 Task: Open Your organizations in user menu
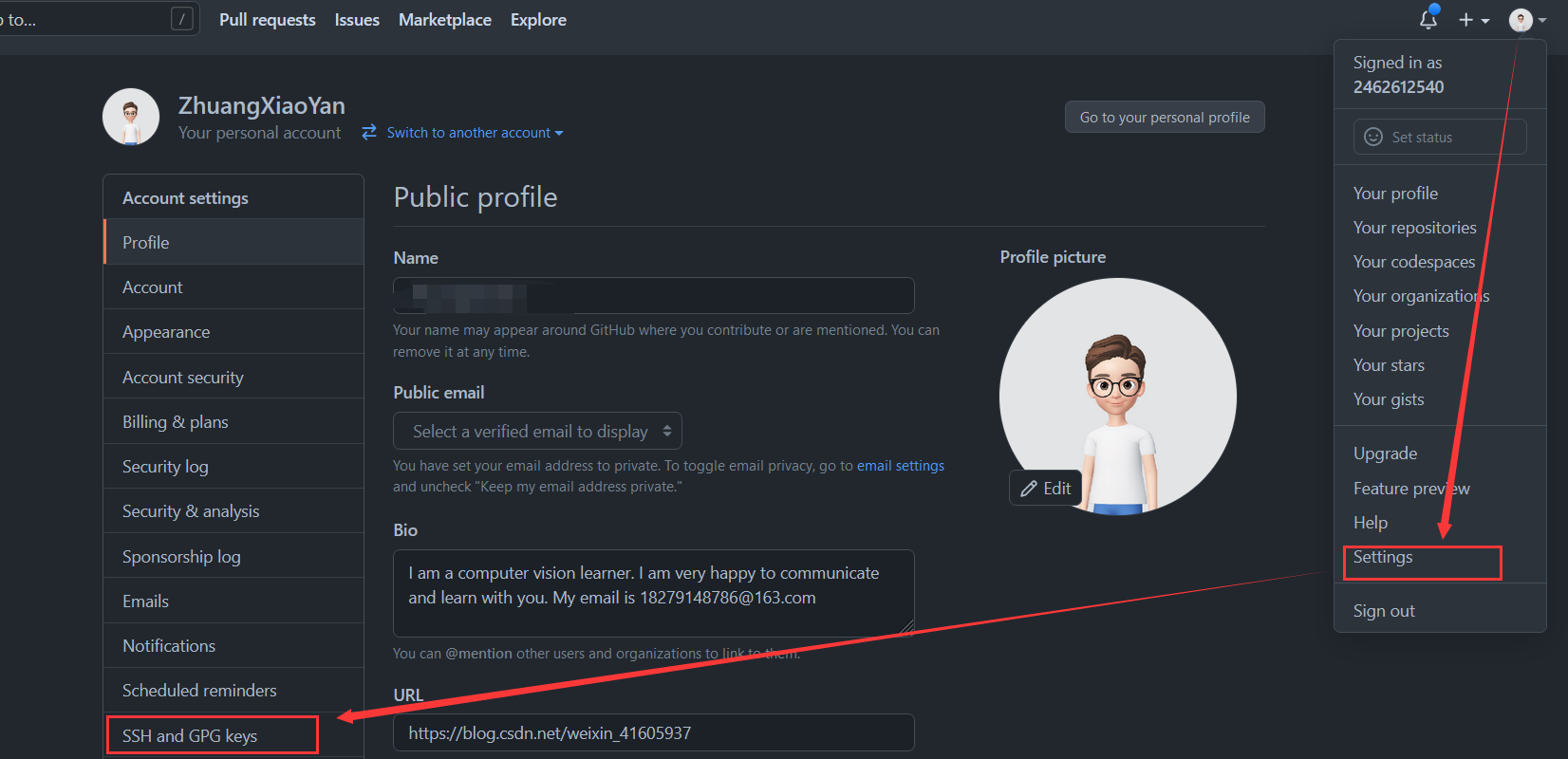[1421, 295]
